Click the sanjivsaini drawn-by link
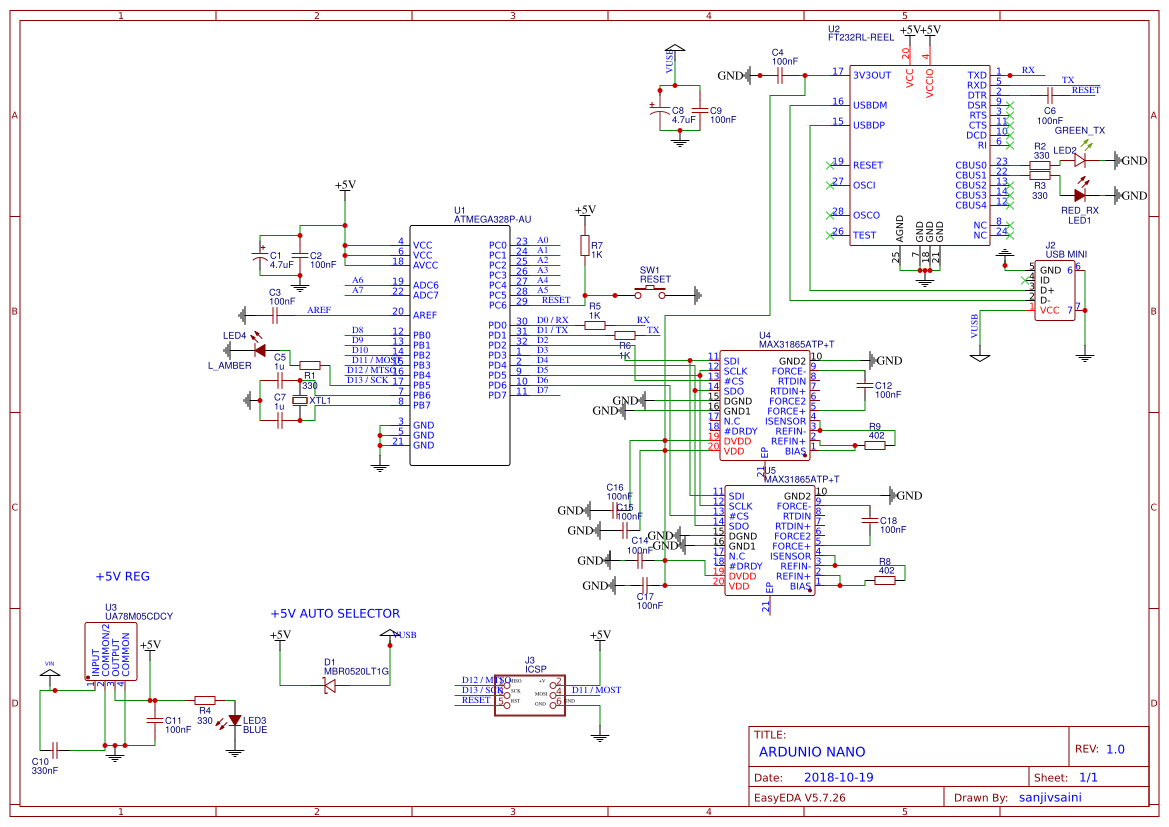The height and width of the screenshot is (827, 1169). tap(1051, 797)
